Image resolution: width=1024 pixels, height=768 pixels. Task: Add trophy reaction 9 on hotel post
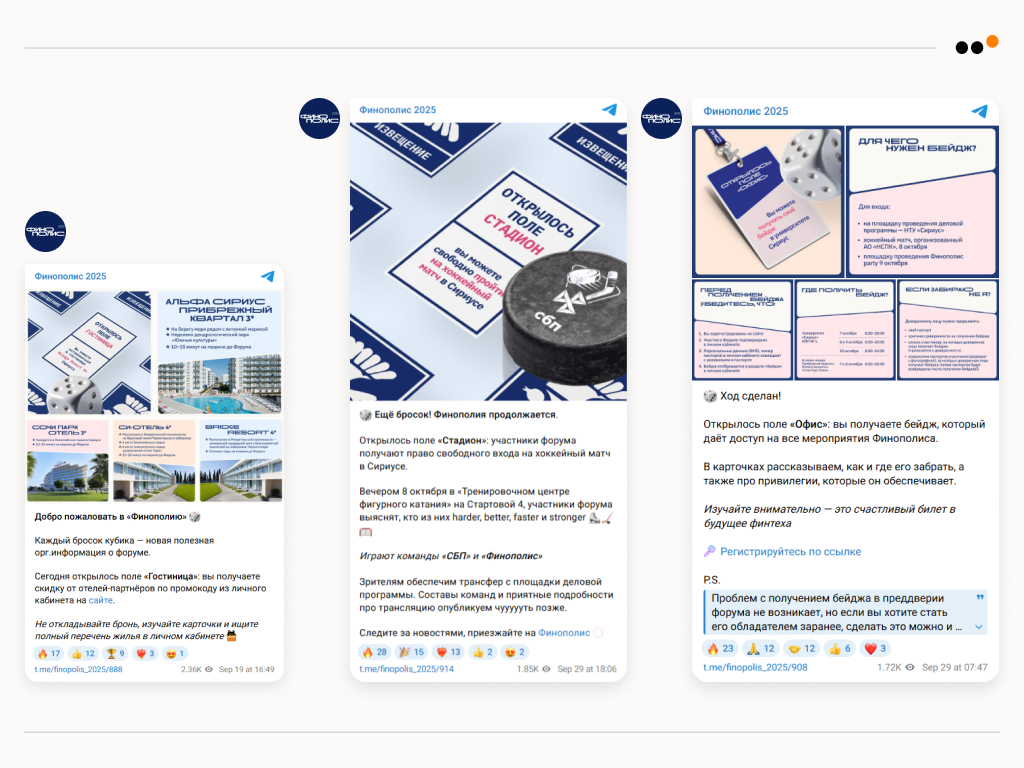click(115, 653)
